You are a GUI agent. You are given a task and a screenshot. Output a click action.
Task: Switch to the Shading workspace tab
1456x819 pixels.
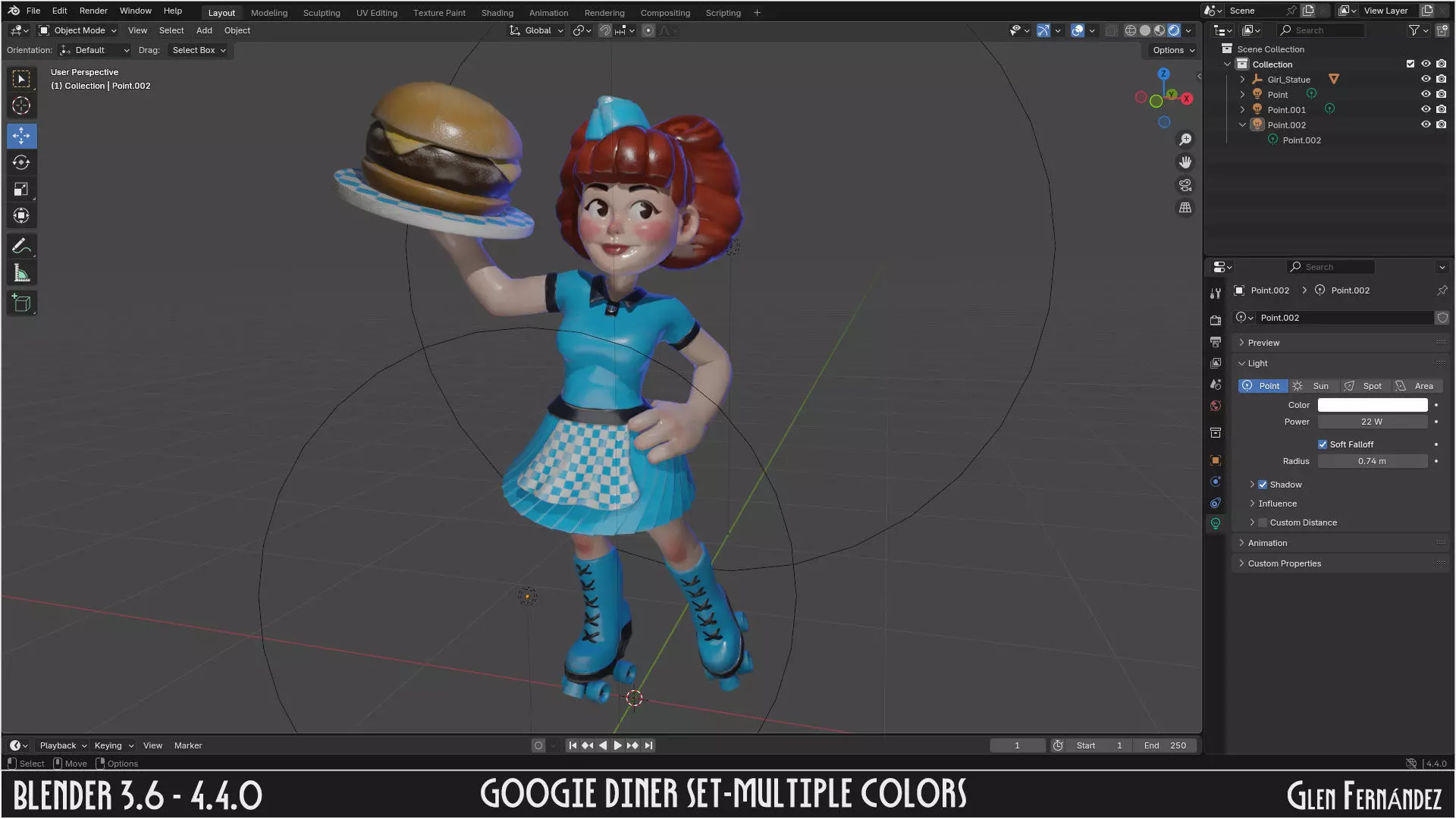[x=497, y=13]
